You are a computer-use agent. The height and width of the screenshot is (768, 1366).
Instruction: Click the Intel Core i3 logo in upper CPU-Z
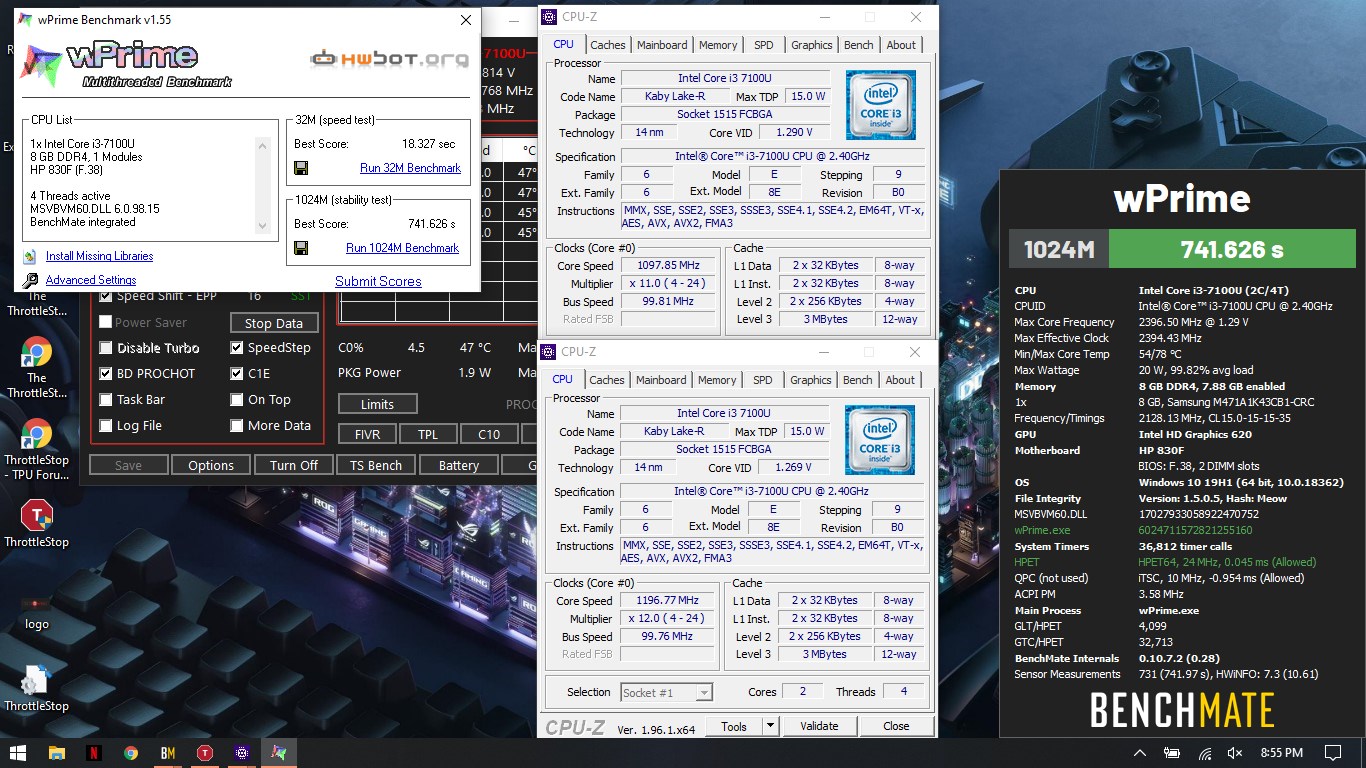pyautogui.click(x=880, y=105)
